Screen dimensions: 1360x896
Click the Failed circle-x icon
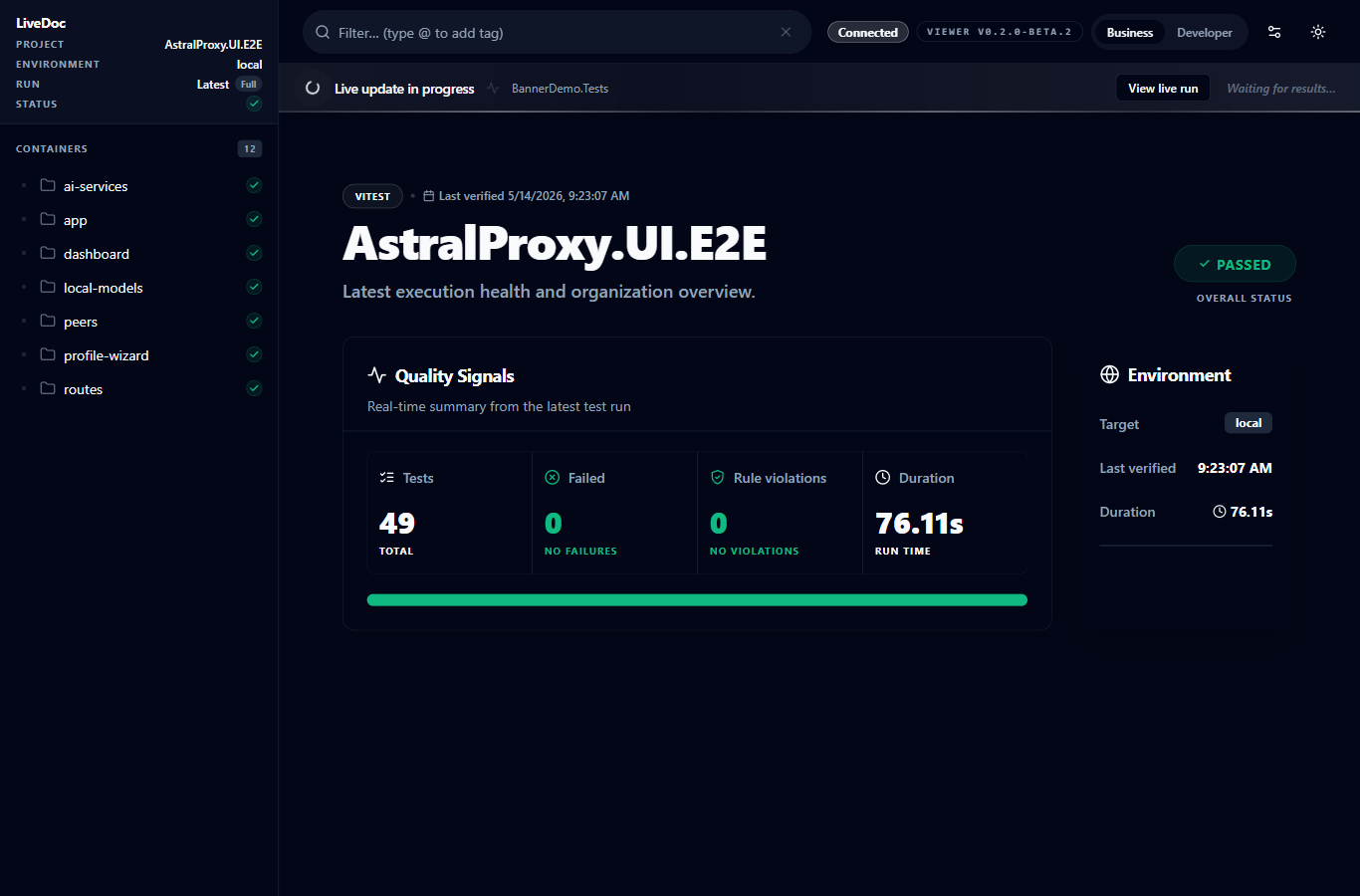pos(553,478)
